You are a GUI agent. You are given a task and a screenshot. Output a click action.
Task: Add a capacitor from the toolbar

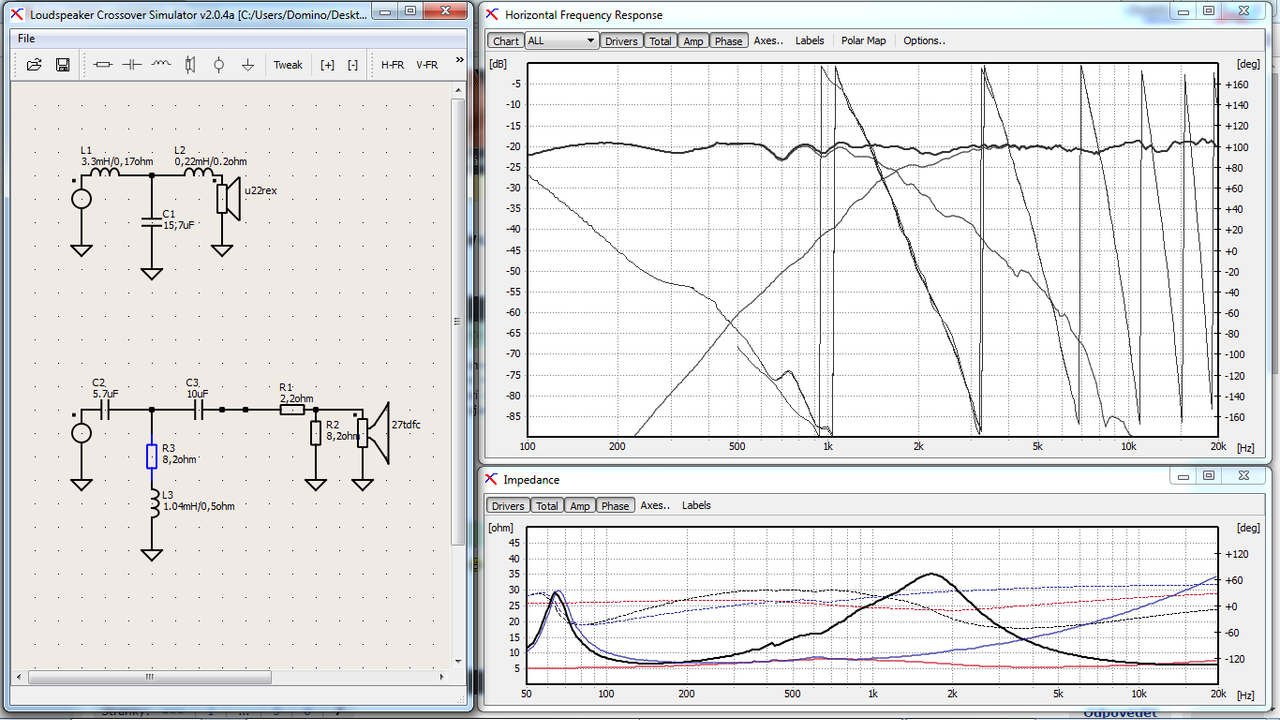point(132,65)
